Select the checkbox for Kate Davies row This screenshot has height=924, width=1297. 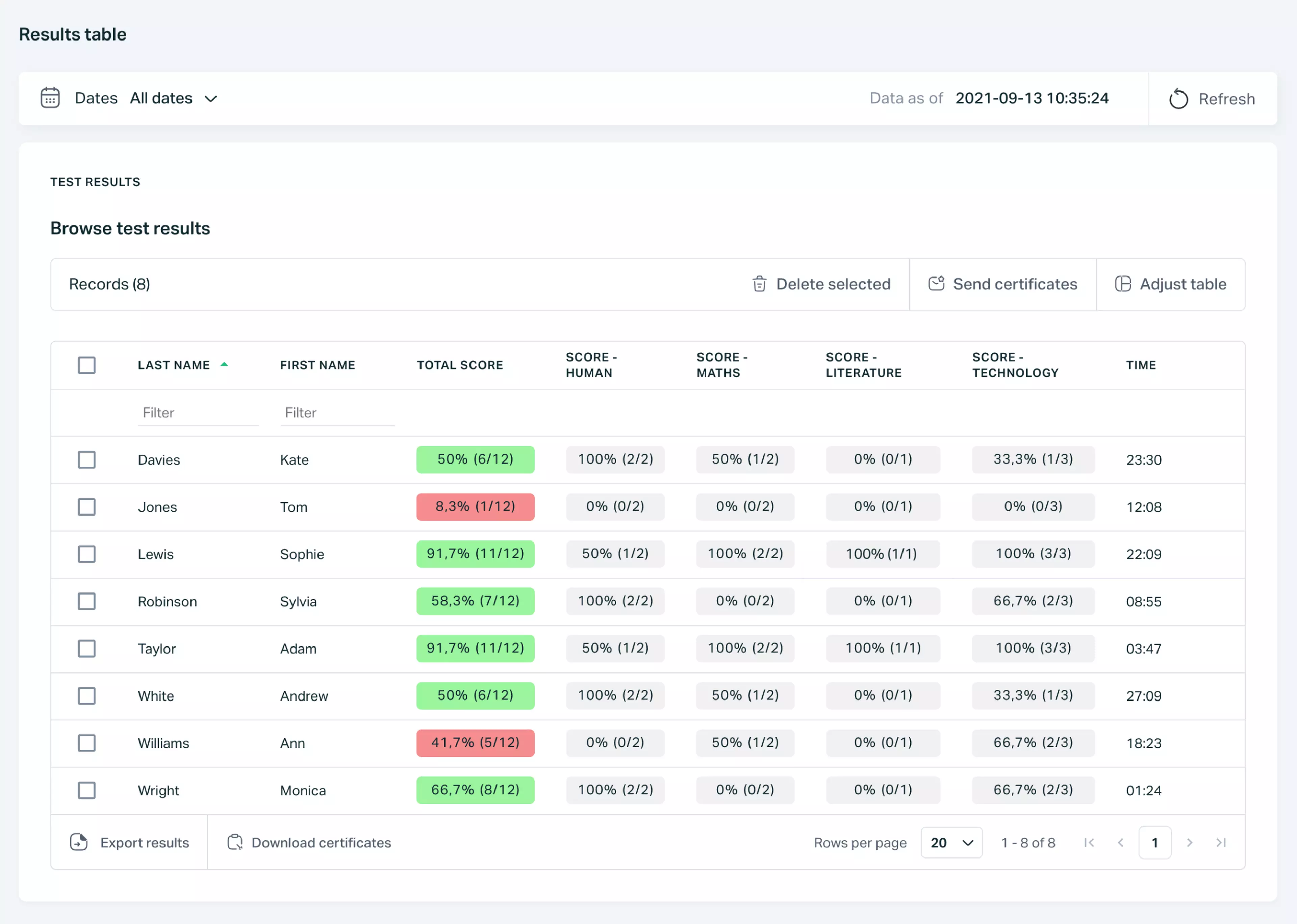click(x=86, y=460)
